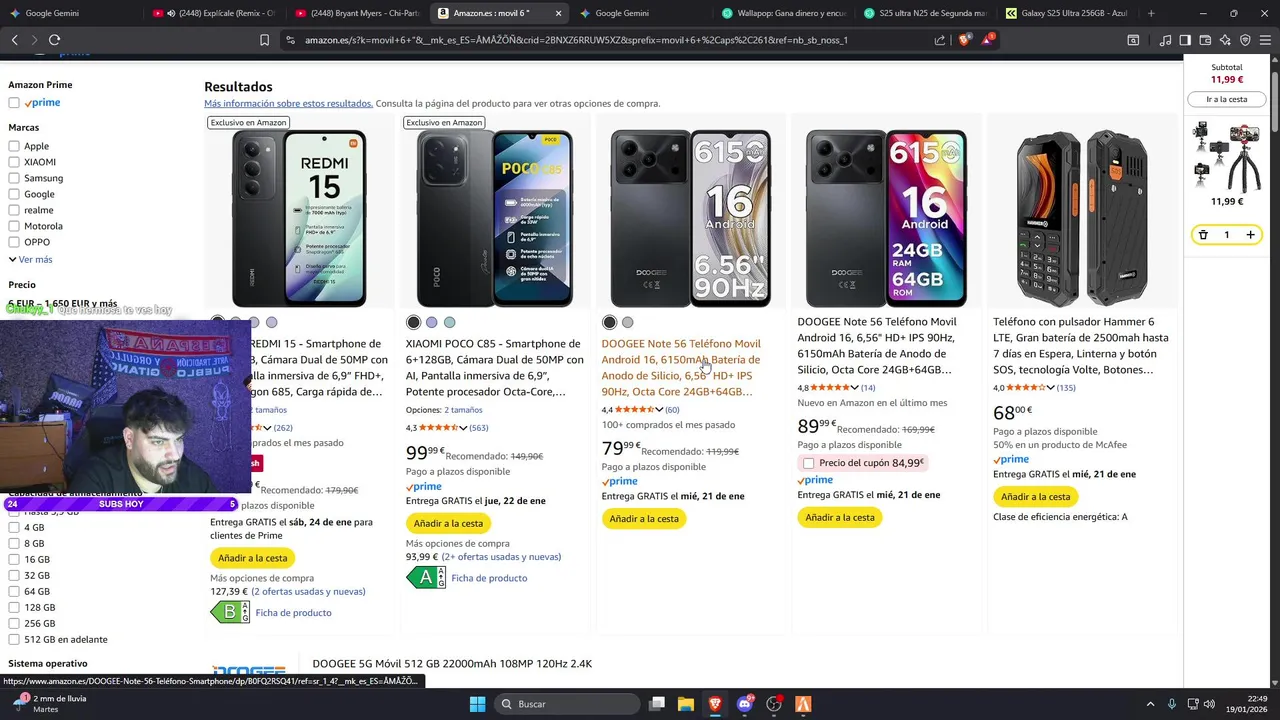Tick the 84,99€ coupon checkbox
The image size is (1280, 720).
pos(808,463)
